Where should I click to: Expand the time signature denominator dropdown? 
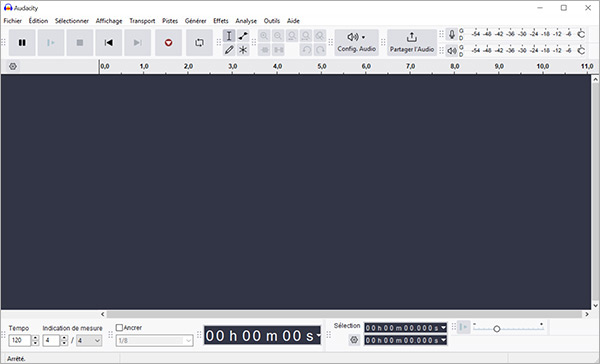click(x=89, y=340)
